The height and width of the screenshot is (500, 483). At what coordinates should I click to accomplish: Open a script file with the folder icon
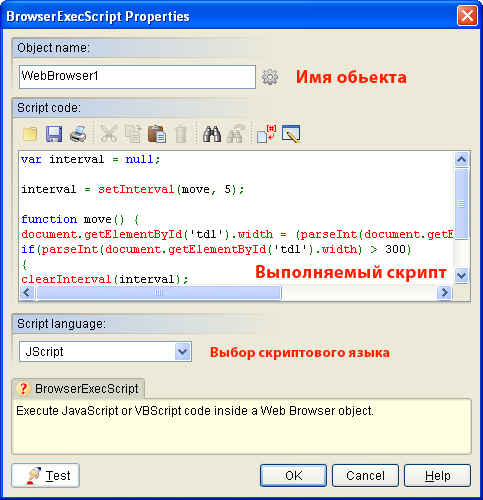(30, 134)
